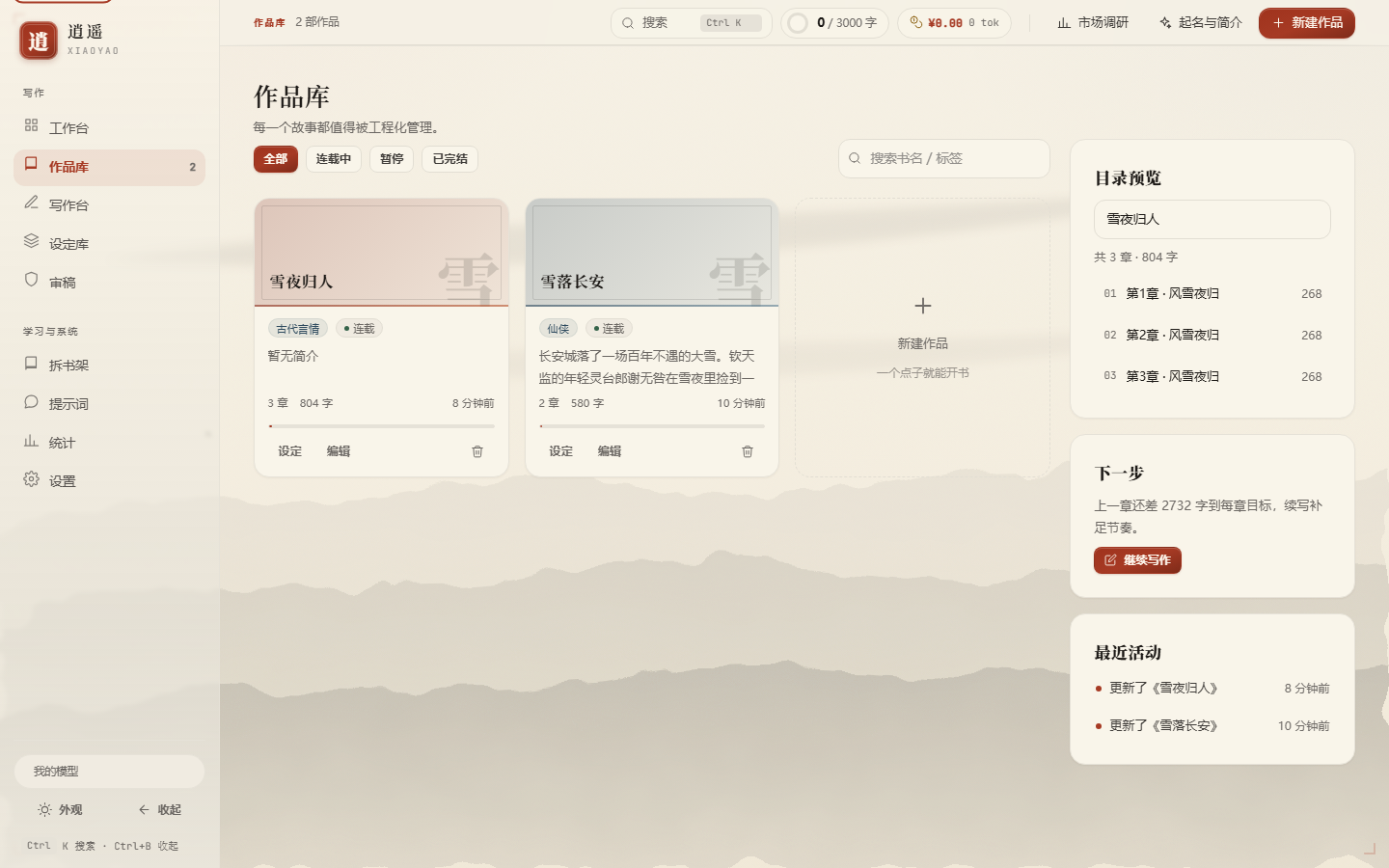Open 起名与简介 tool
Image resolution: width=1389 pixels, height=868 pixels.
tap(1201, 22)
